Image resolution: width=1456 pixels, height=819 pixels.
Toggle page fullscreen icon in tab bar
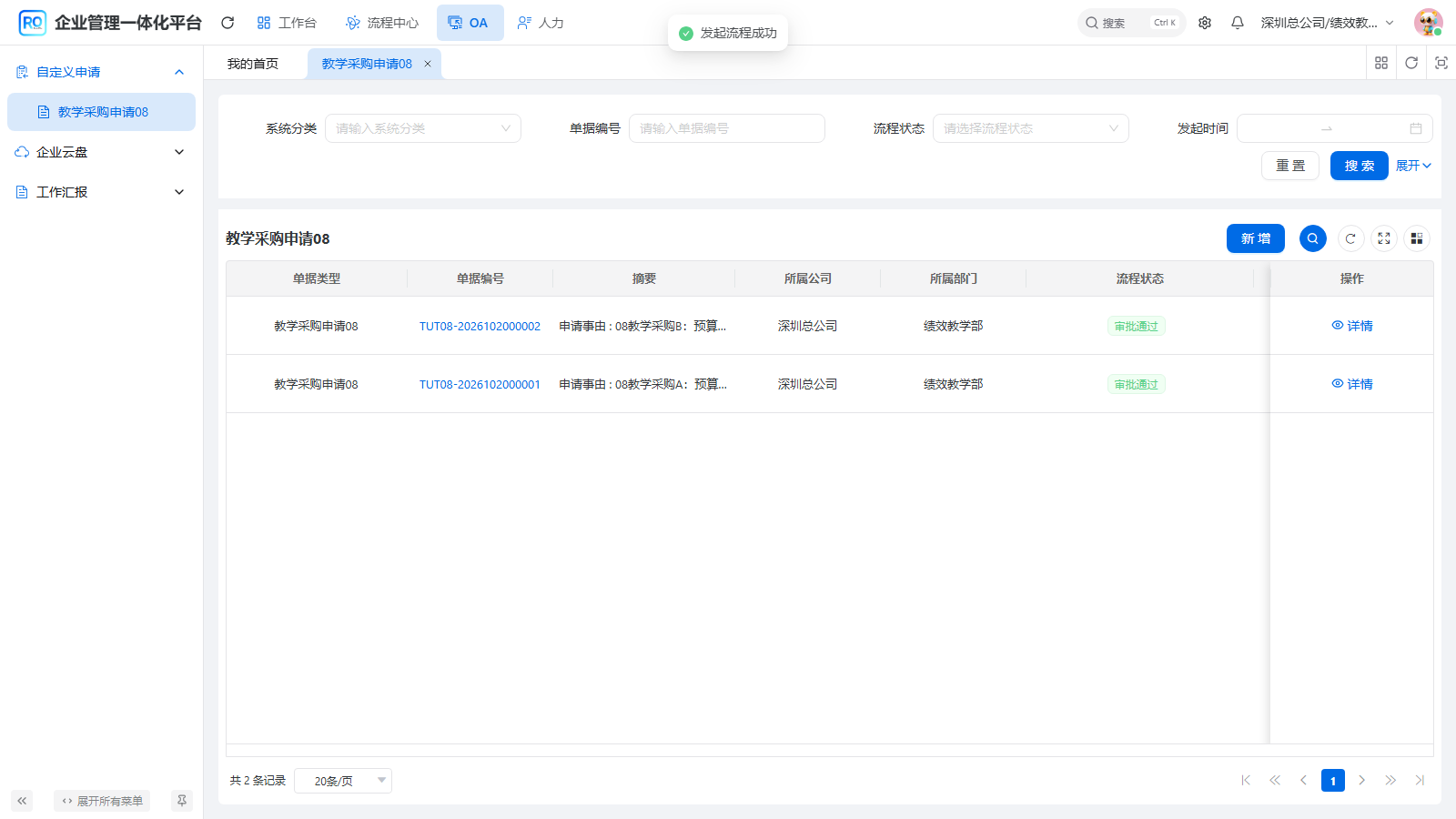coord(1441,63)
